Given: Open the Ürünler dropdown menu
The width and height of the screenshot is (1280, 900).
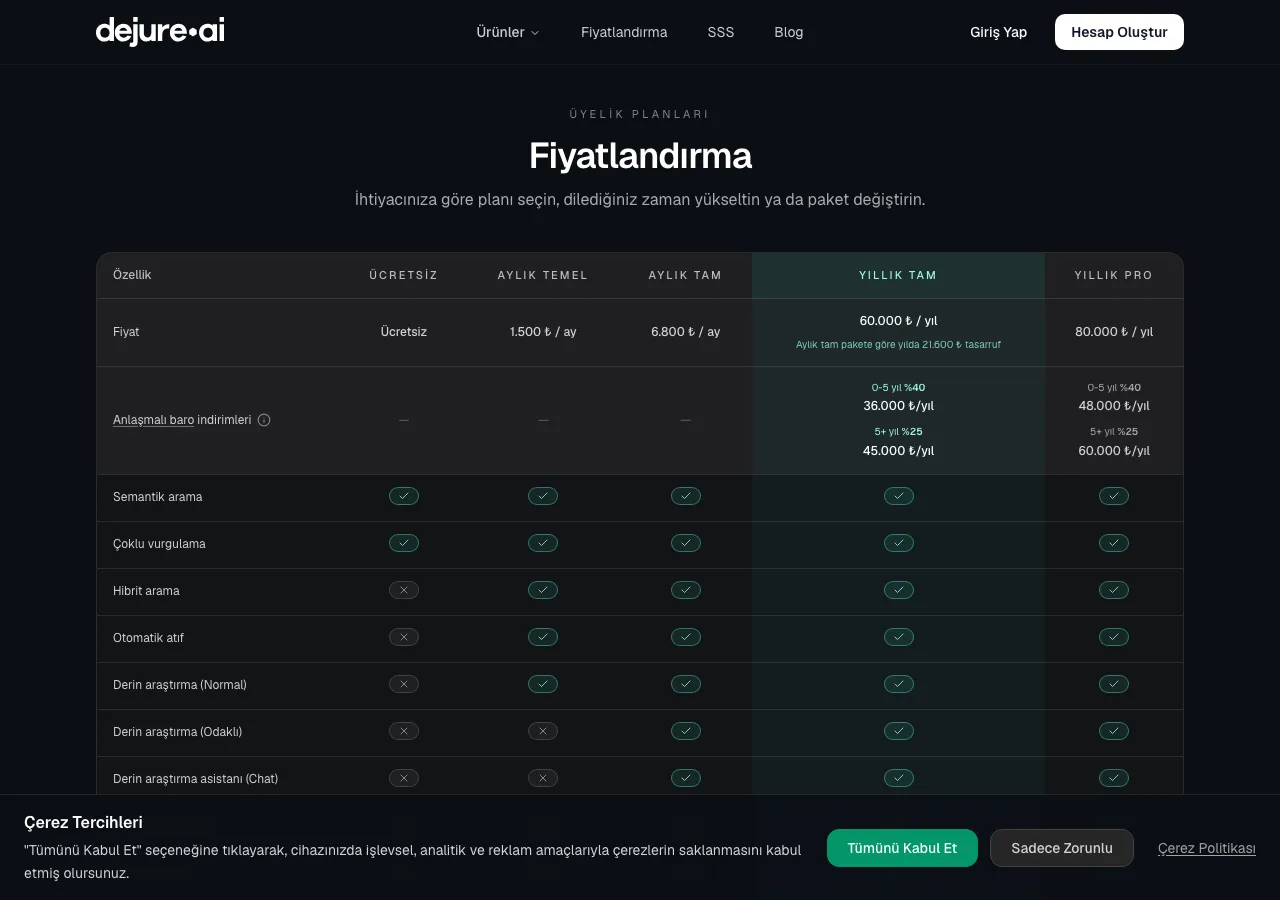Looking at the screenshot, I should click(x=508, y=32).
